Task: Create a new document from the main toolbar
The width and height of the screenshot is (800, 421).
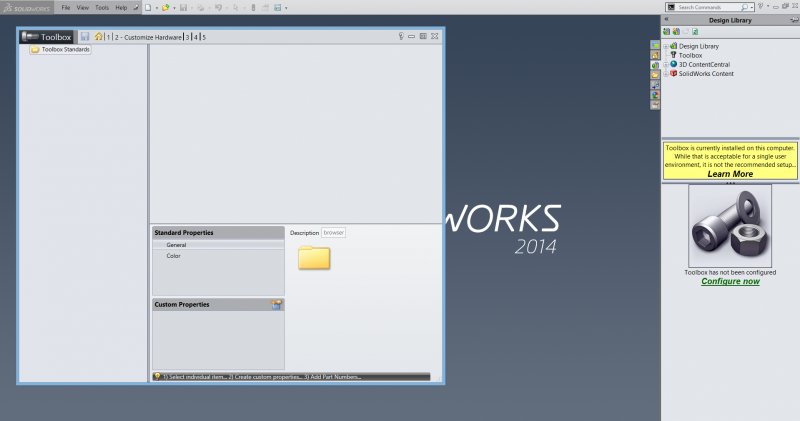Action: 148,8
